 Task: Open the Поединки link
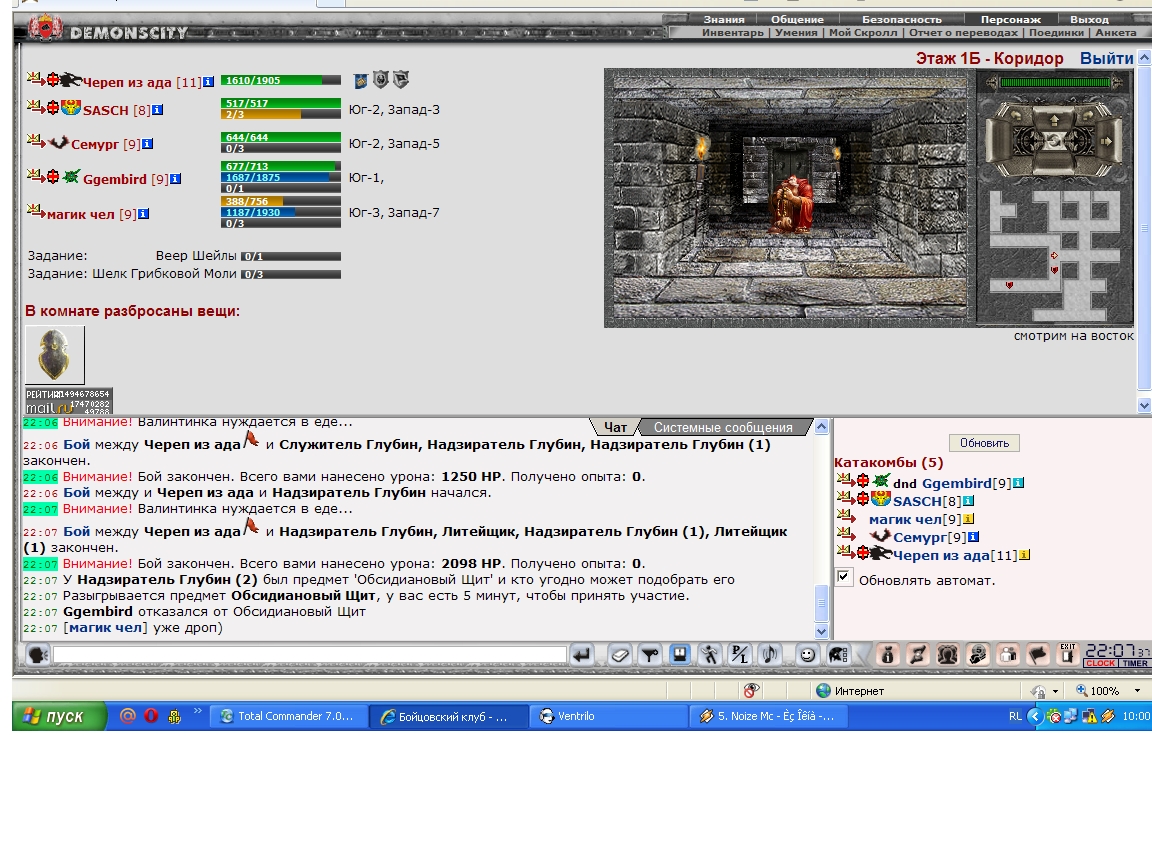click(x=1056, y=32)
